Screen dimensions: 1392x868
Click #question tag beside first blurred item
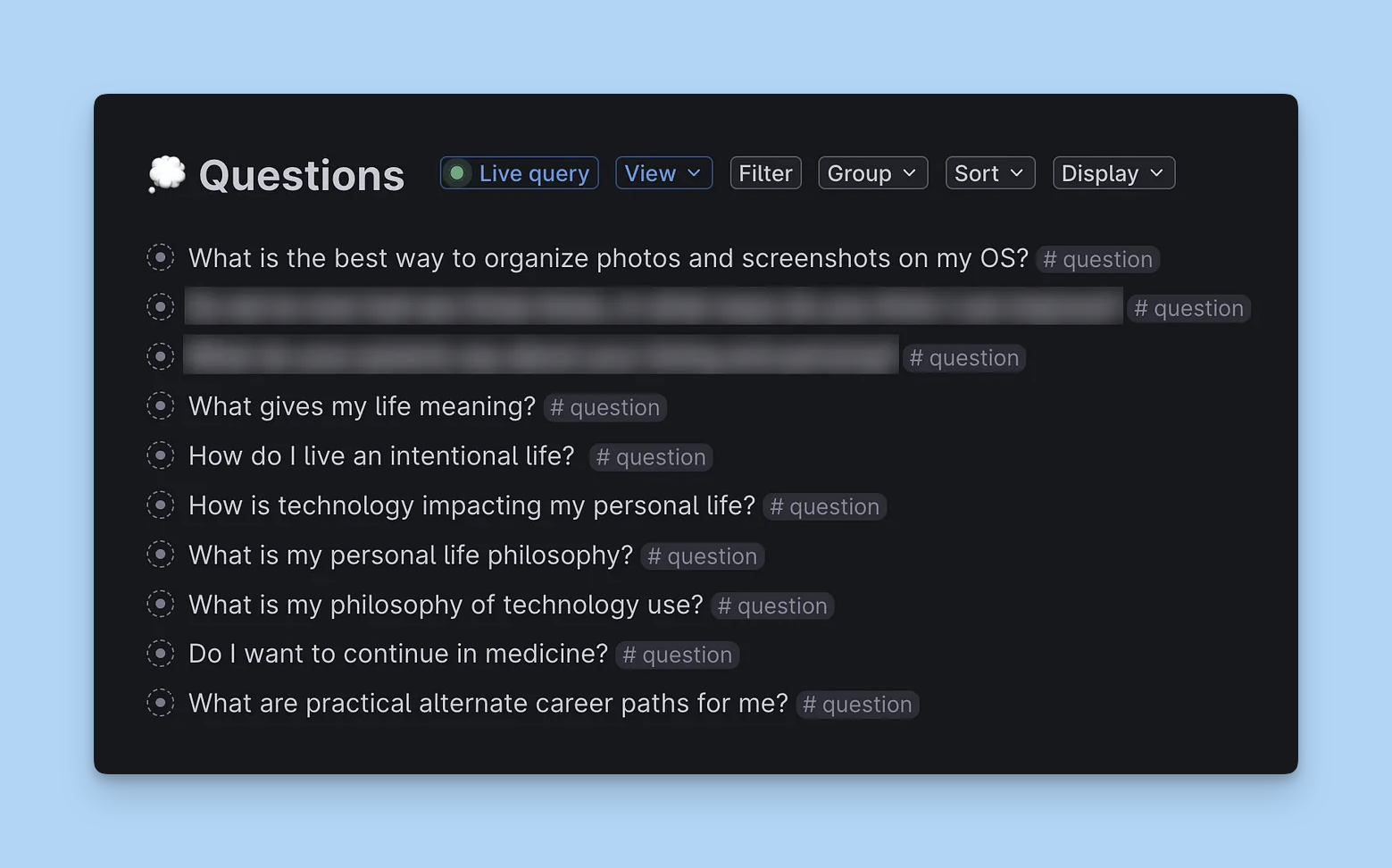(1188, 308)
